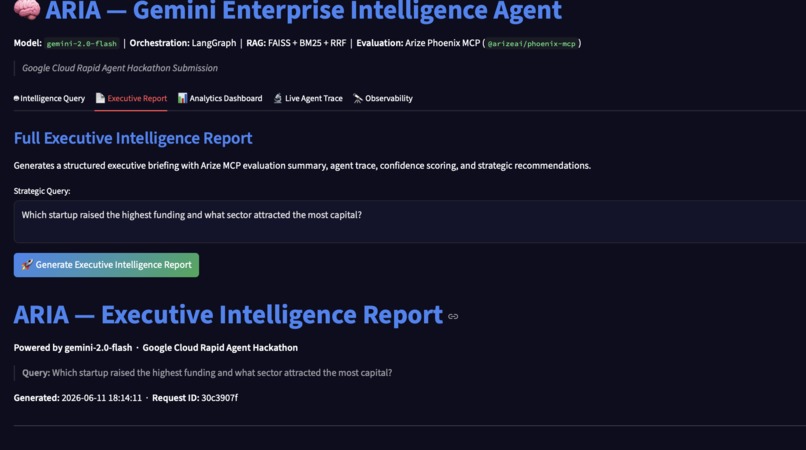This screenshot has width=806, height=450.
Task: Click the Generated 2026-06-11 18:14:11 timestamp
Action: pos(78,398)
